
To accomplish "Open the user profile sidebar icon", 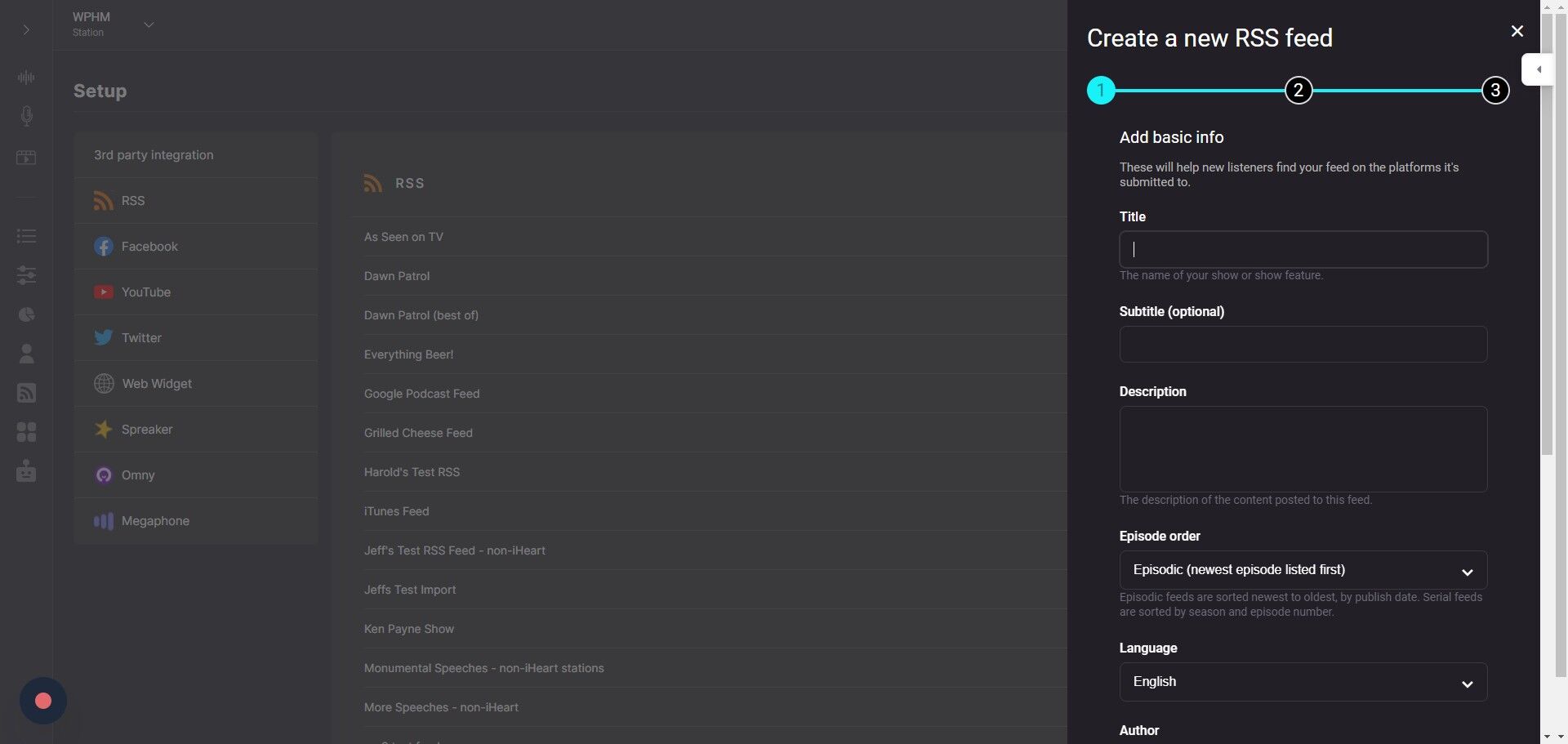I will (x=26, y=354).
